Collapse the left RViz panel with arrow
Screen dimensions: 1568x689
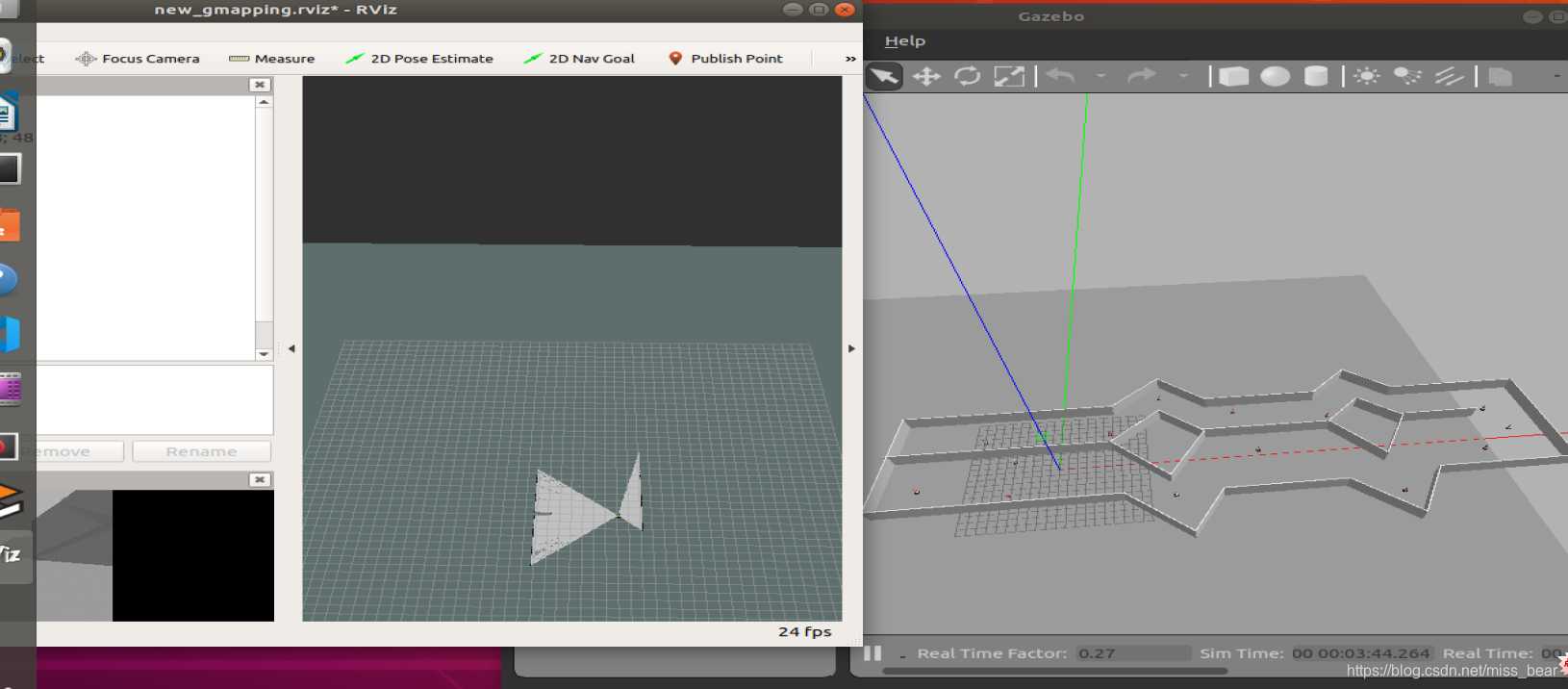pos(291,348)
